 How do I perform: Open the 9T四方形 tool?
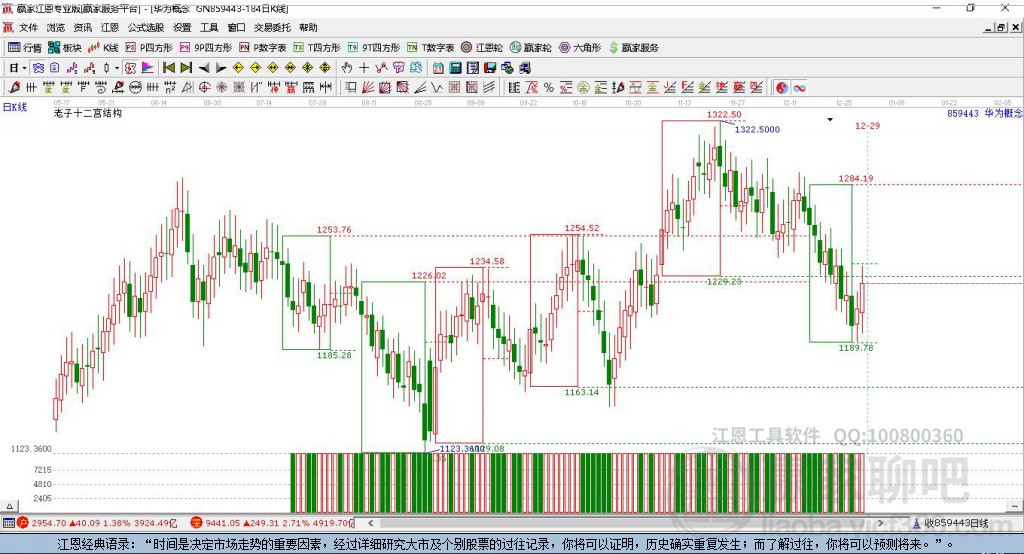(x=374, y=48)
